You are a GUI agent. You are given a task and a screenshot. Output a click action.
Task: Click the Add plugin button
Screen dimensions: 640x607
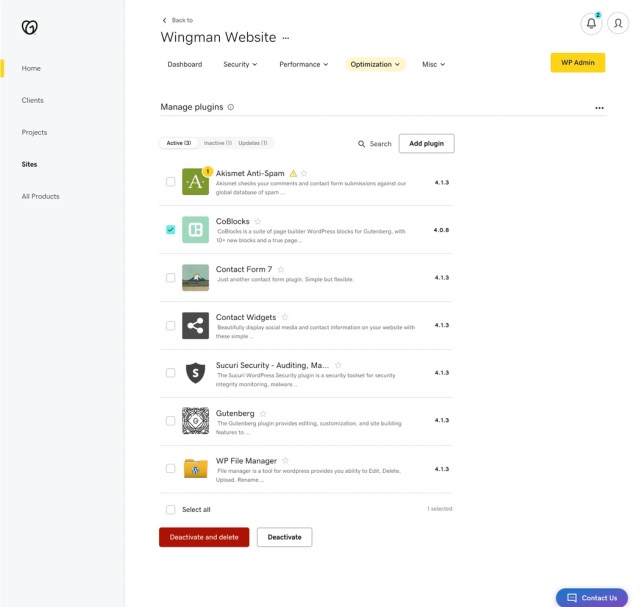tap(426, 144)
